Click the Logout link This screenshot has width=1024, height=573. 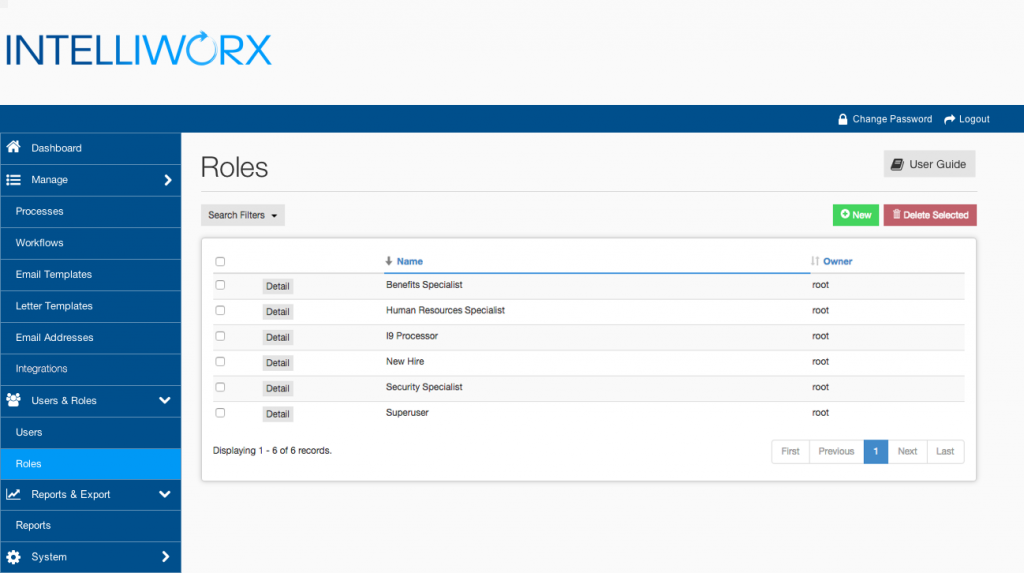coord(967,119)
